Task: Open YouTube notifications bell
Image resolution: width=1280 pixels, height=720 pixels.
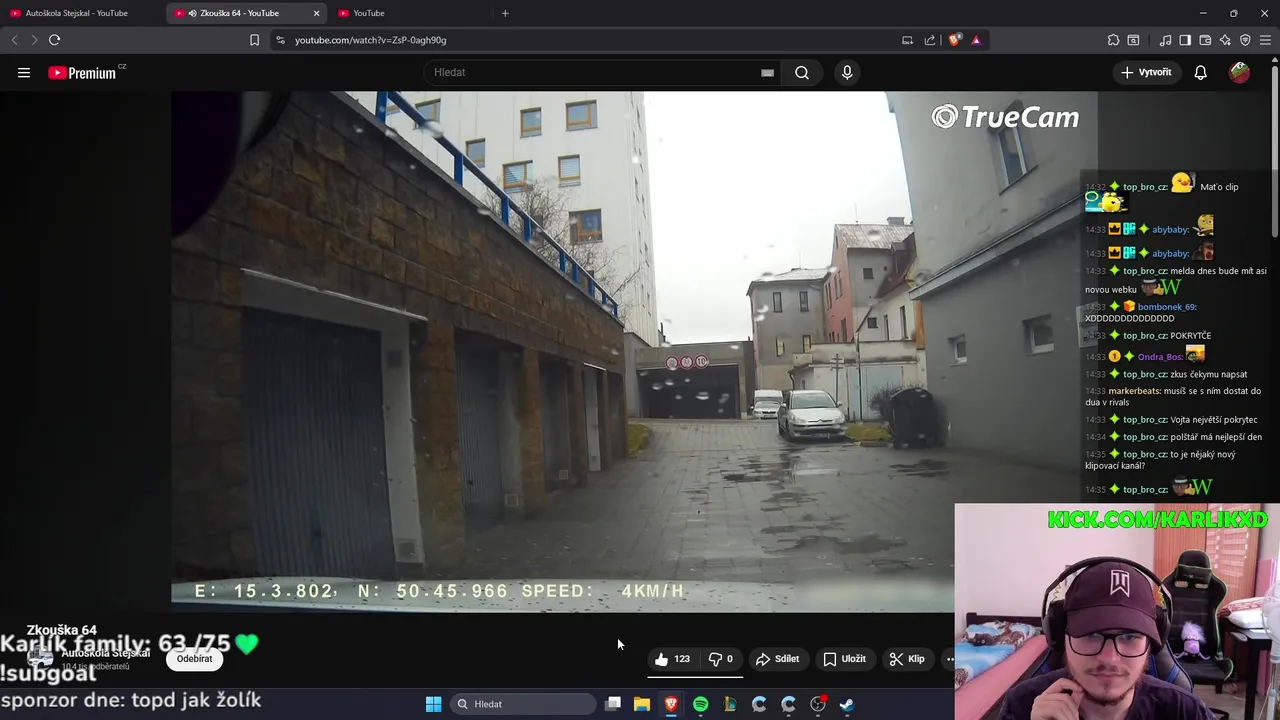Action: click(1201, 72)
